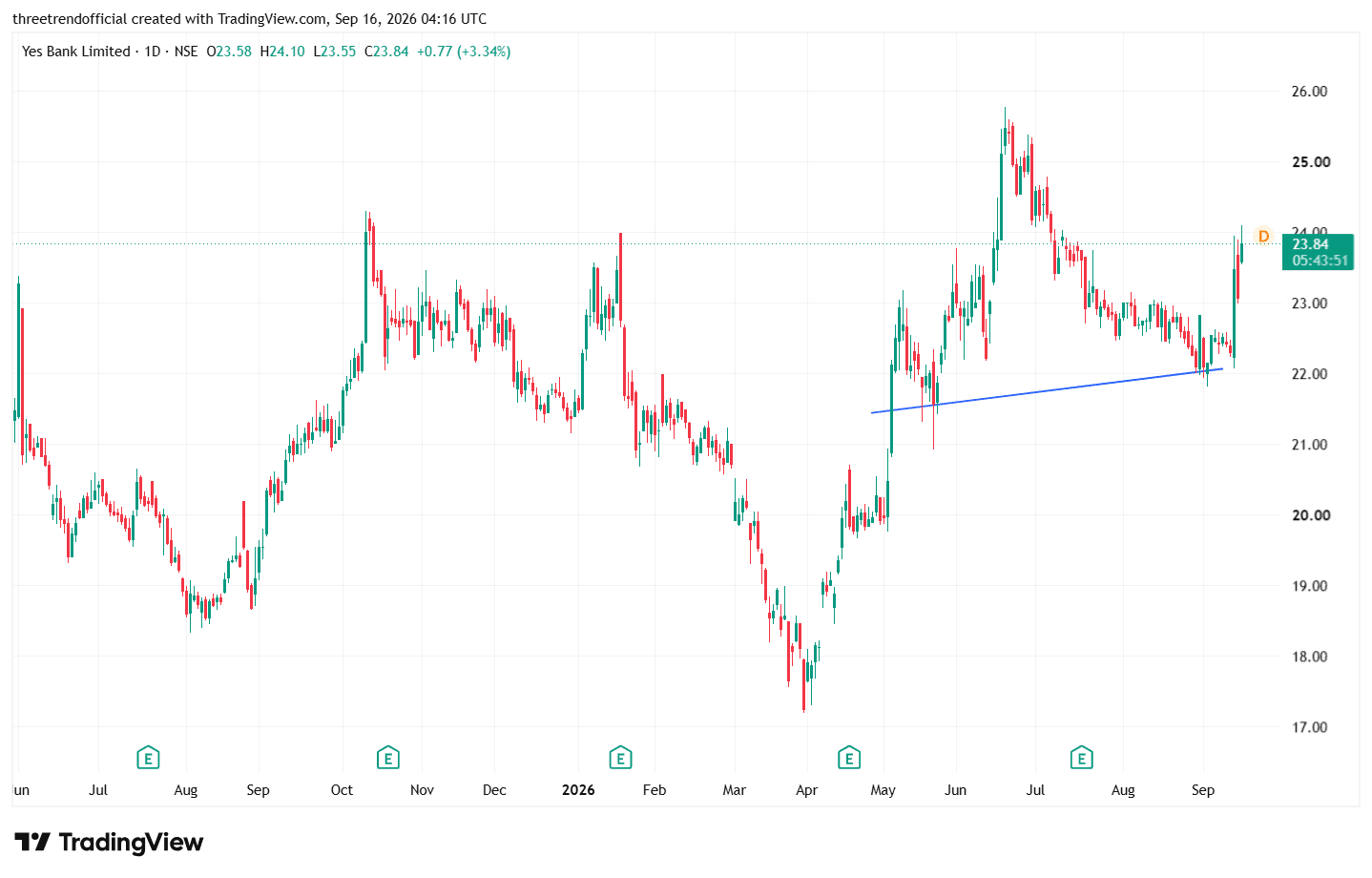This screenshot has width=1372, height=878.
Task: Click the close value C23.84 in header
Action: click(386, 52)
